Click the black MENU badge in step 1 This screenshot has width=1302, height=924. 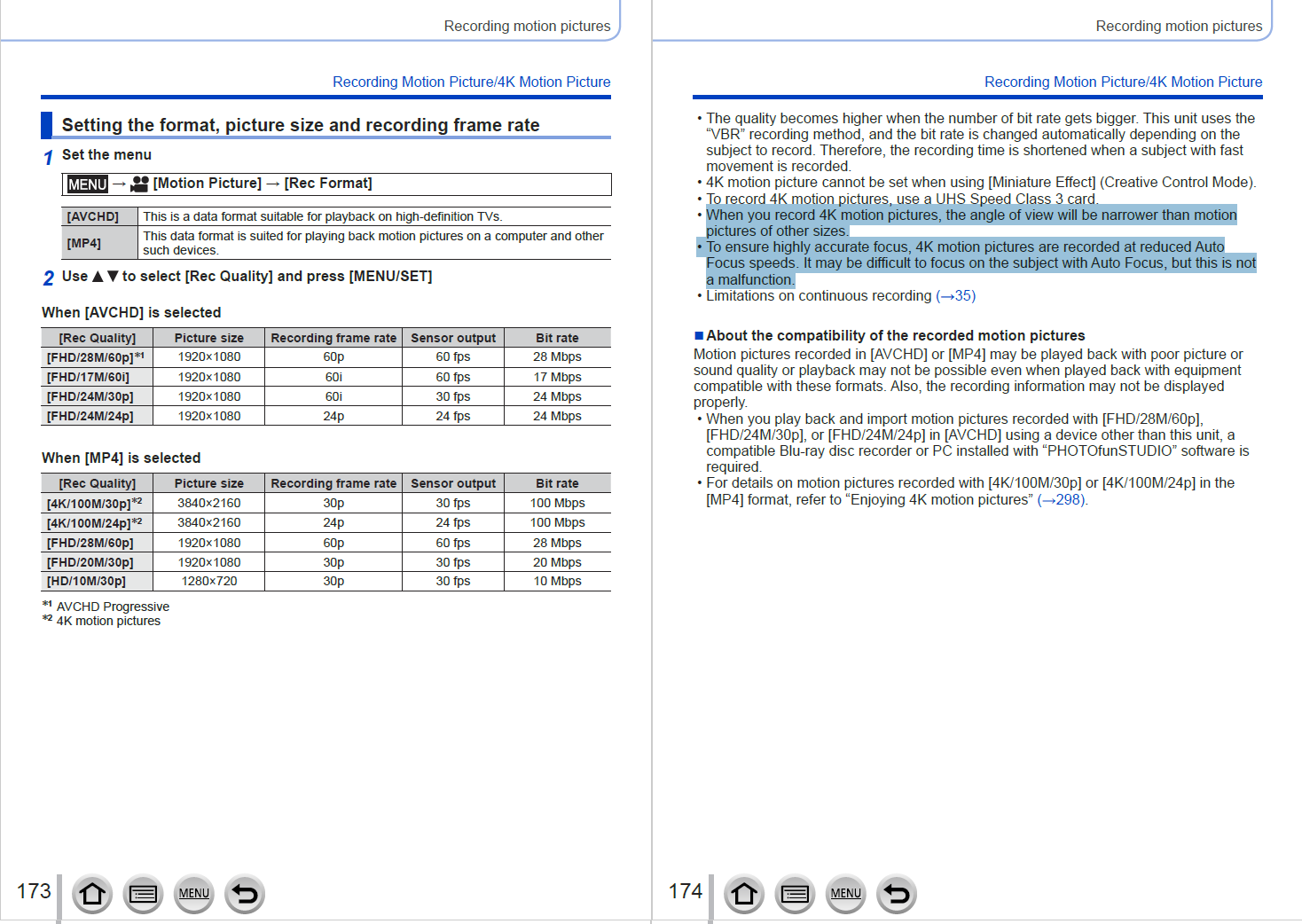[87, 184]
